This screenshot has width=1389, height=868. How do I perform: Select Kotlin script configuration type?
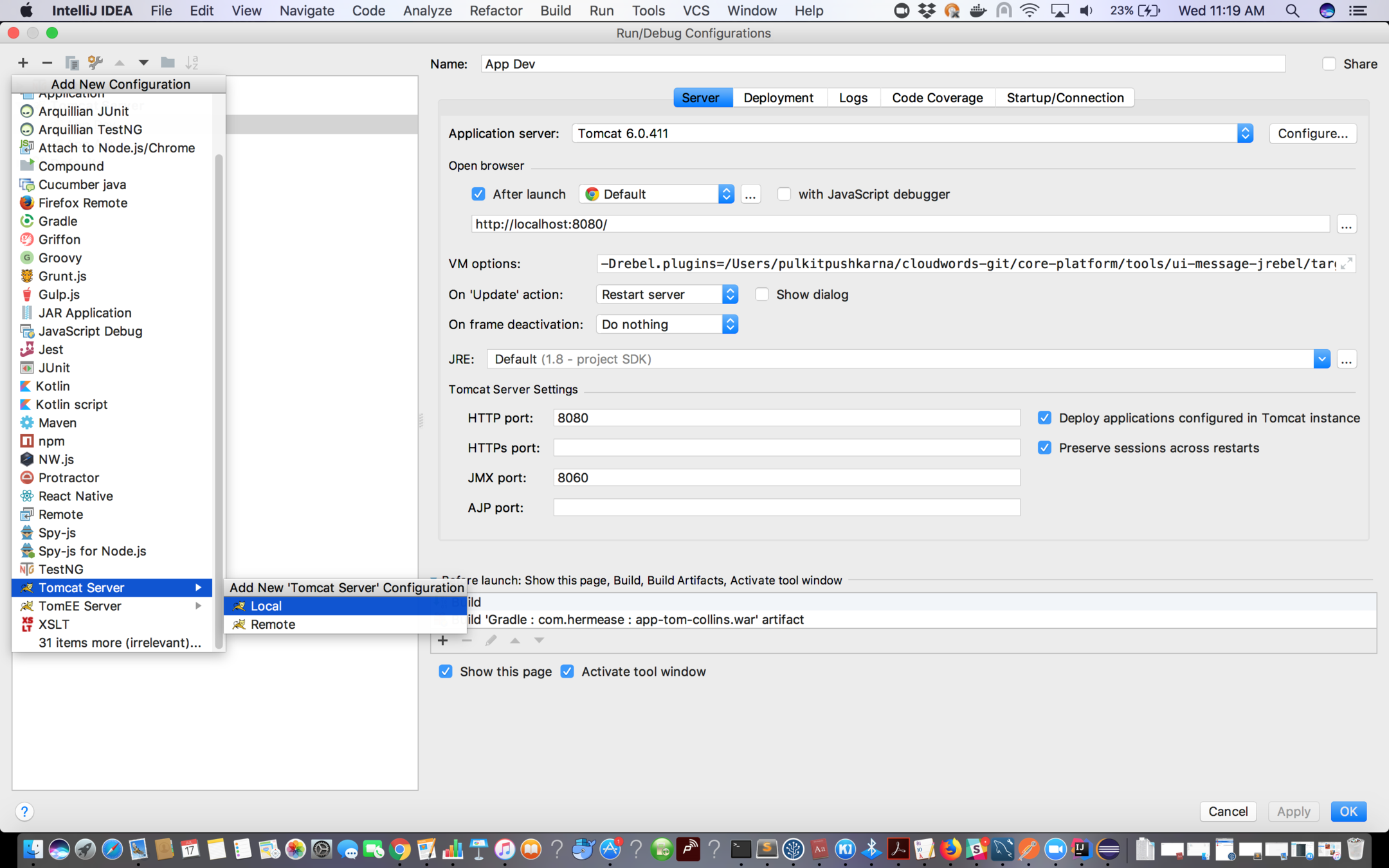[71, 404]
